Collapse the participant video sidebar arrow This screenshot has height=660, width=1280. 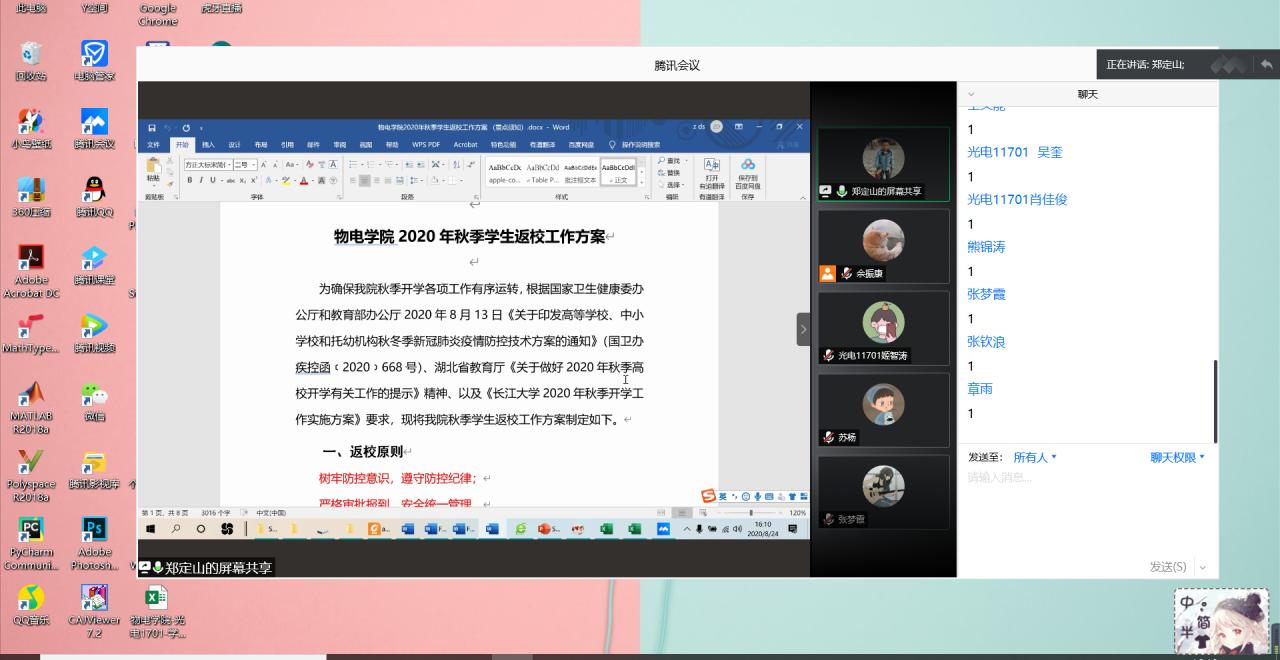[x=803, y=329]
